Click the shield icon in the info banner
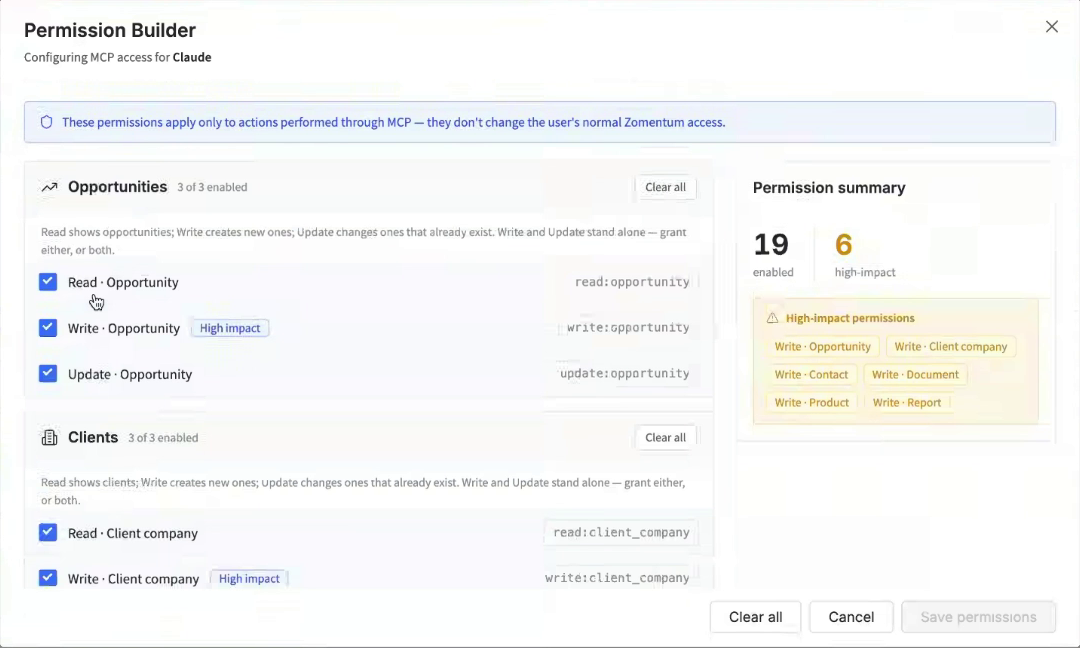The height and width of the screenshot is (648, 1080). (46, 122)
